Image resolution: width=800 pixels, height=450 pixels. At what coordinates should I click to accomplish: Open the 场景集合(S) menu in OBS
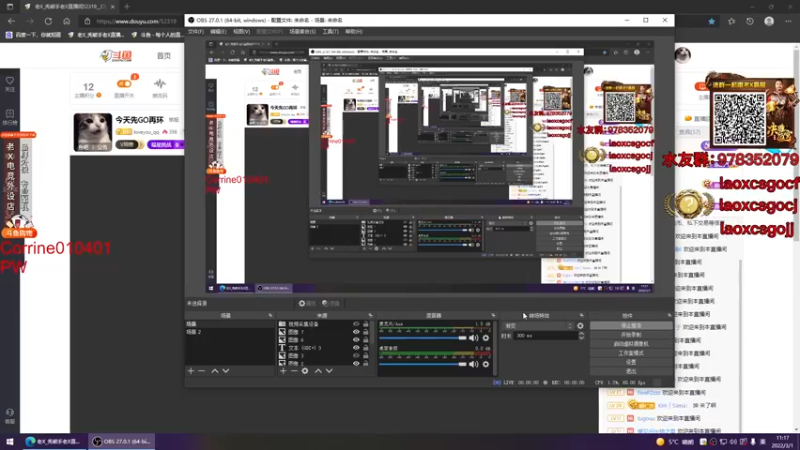coord(303,32)
